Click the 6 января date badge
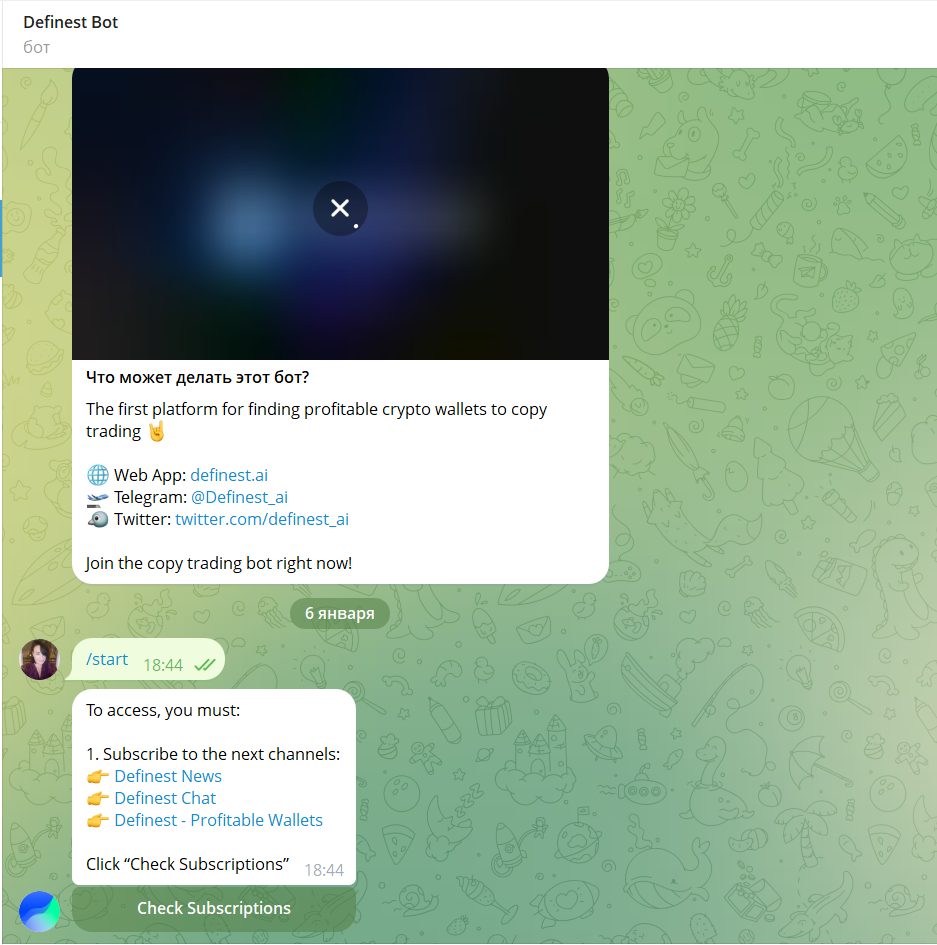Image resolution: width=937 pixels, height=945 pixels. 340,614
